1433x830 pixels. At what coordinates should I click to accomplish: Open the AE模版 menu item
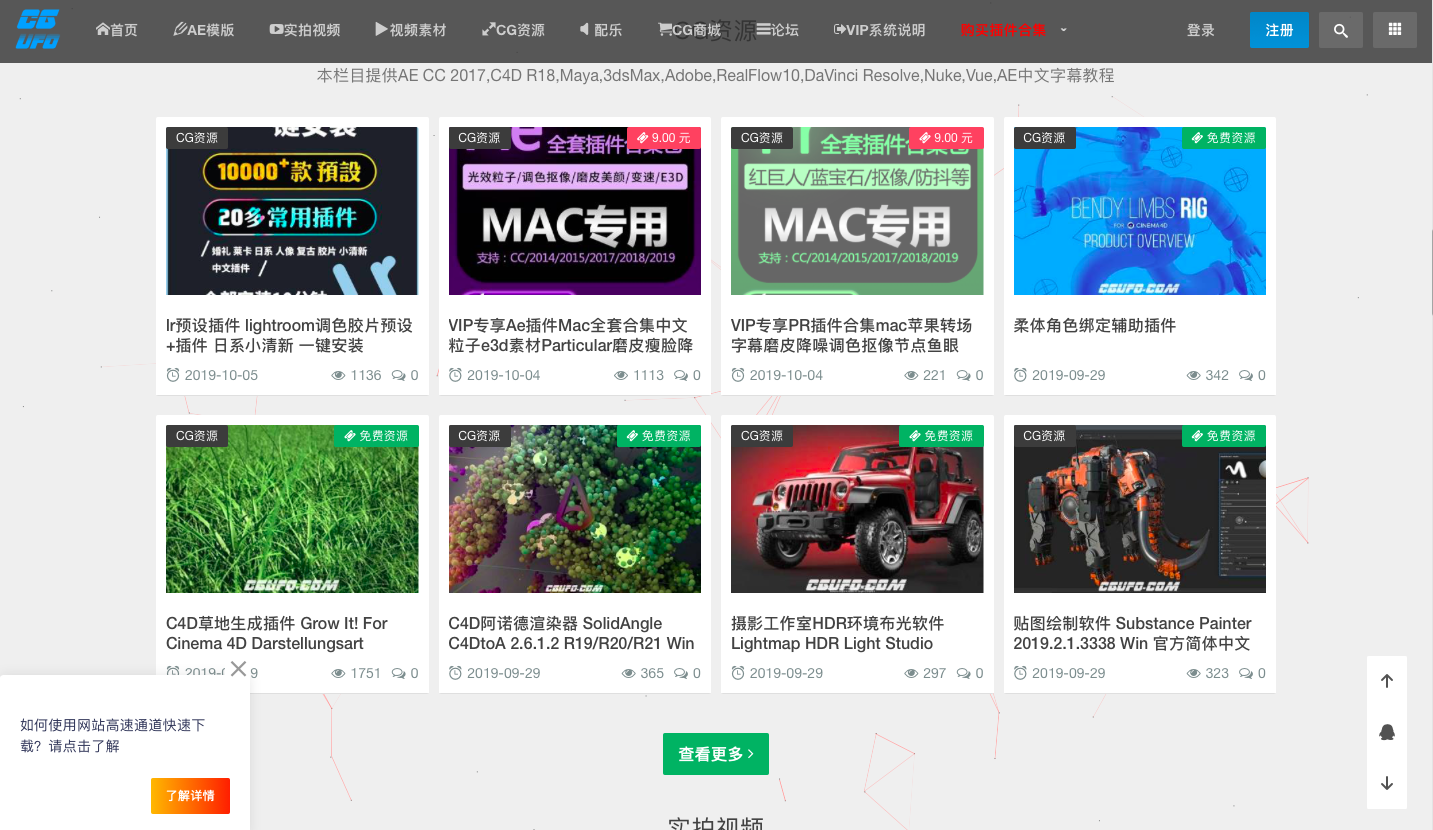[203, 30]
